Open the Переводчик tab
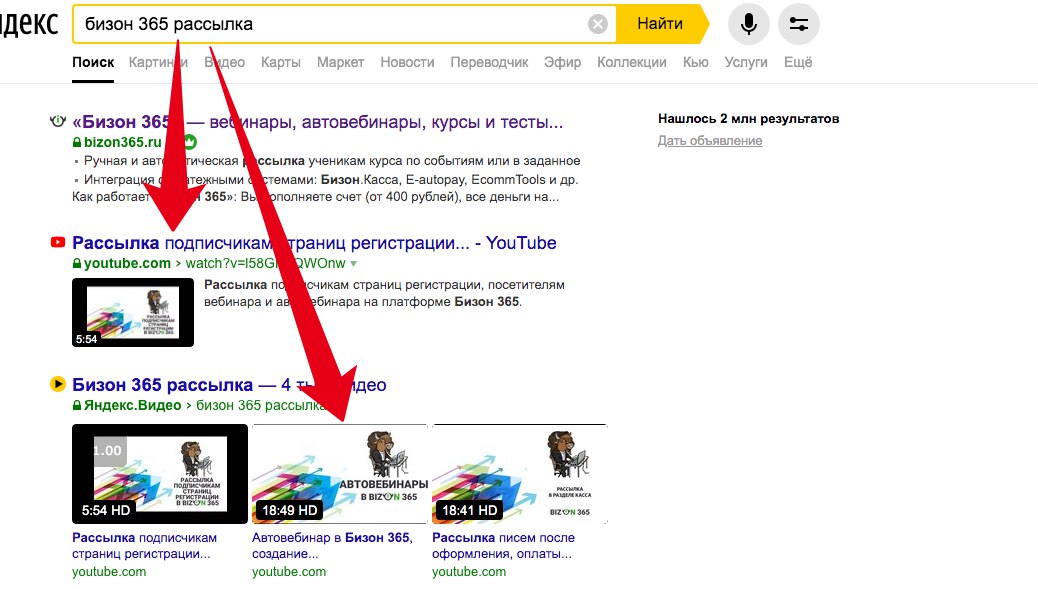The height and width of the screenshot is (589, 1038). pos(489,62)
